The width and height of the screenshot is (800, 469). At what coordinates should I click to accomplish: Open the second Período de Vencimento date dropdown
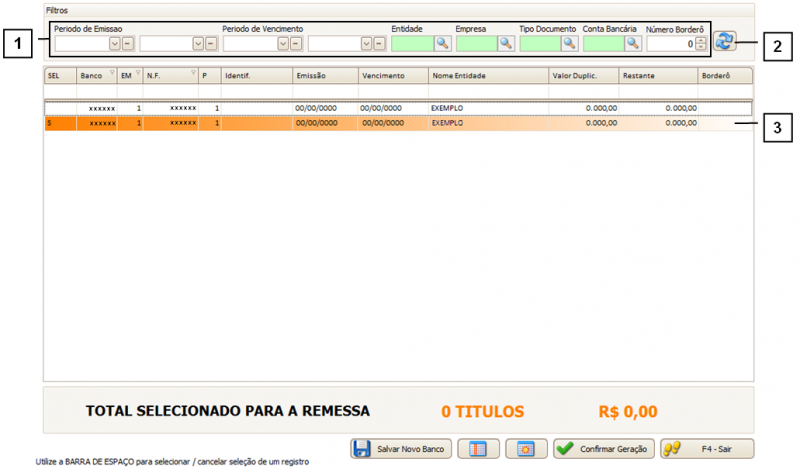click(366, 44)
